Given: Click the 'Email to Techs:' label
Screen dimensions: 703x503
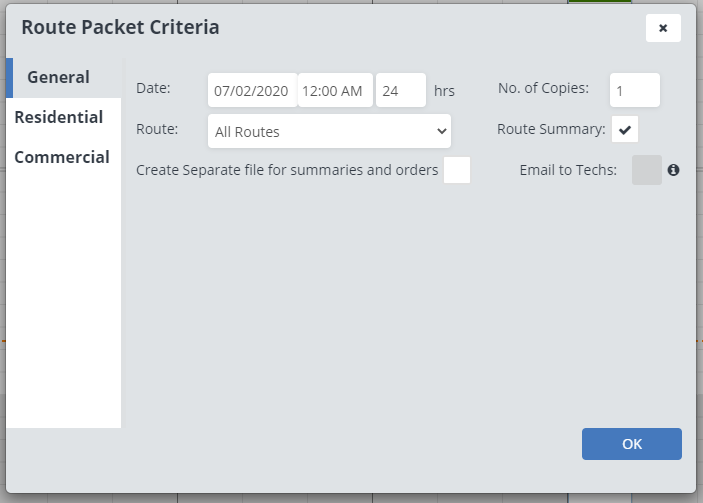Looking at the screenshot, I should [x=568, y=170].
